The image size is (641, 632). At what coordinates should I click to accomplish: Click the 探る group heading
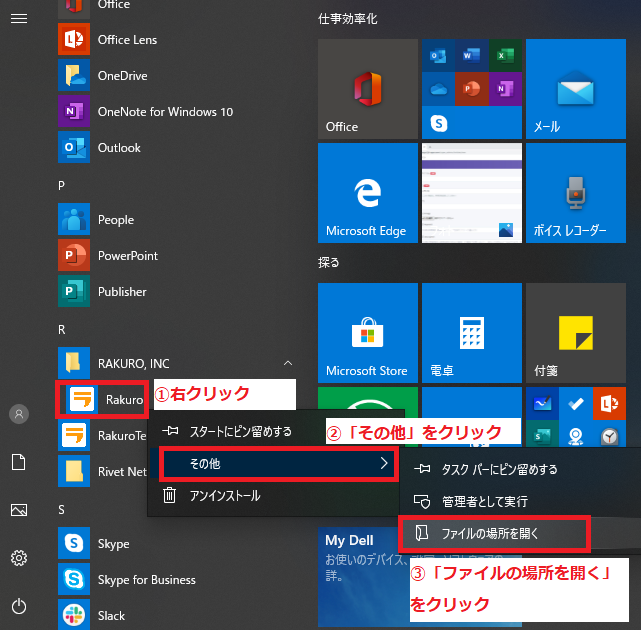(x=329, y=262)
